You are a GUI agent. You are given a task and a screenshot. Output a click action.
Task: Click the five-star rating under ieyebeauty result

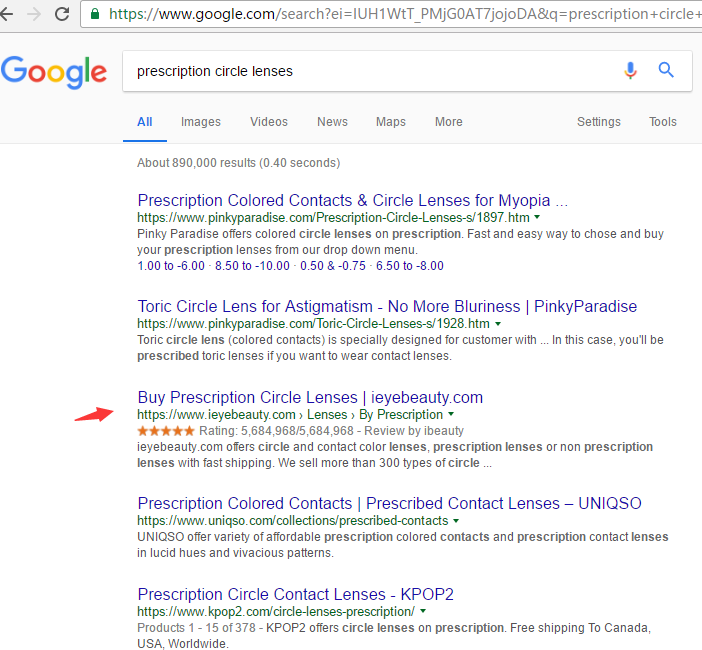[x=166, y=431]
